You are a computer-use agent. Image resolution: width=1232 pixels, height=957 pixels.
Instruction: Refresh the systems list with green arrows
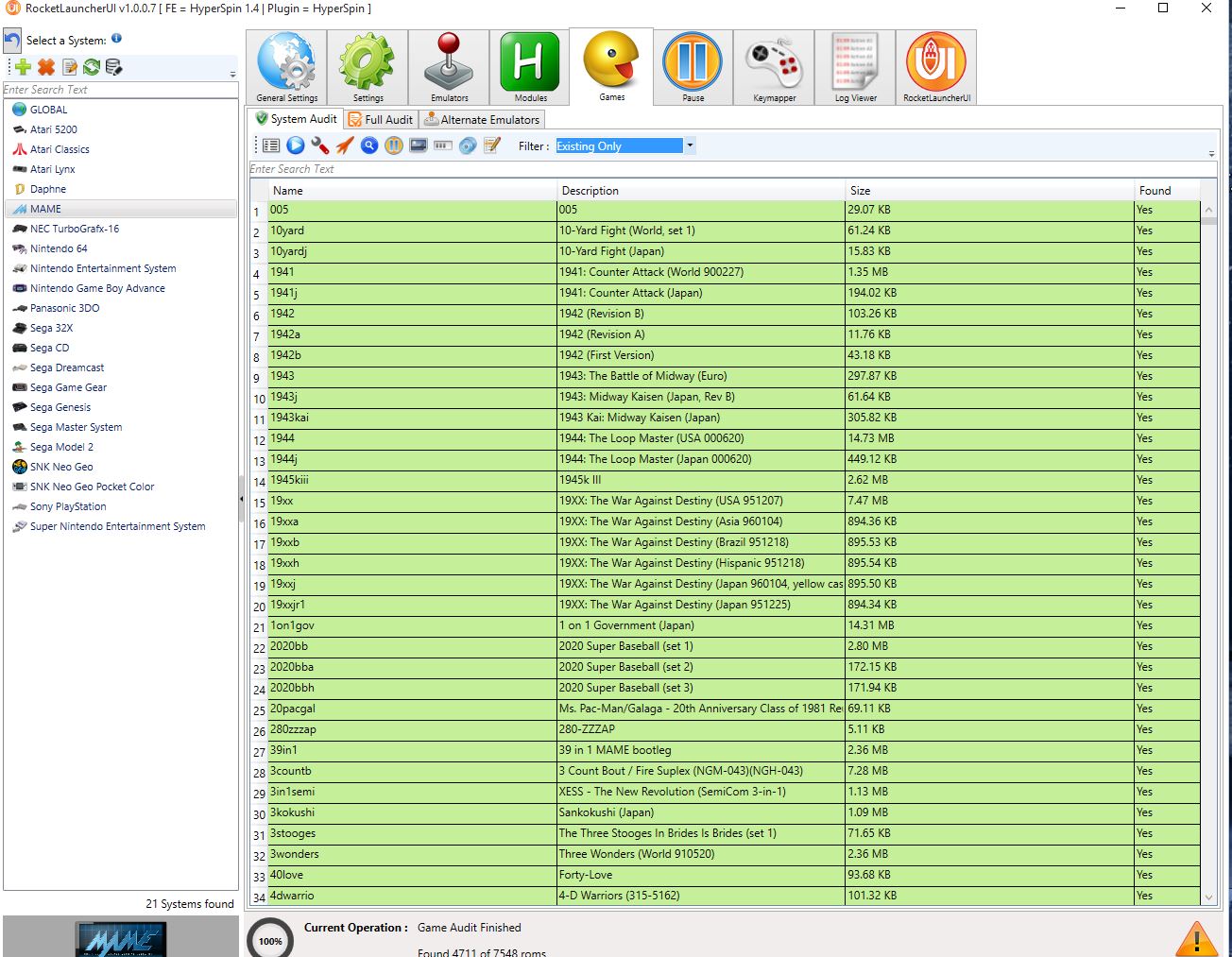tap(92, 67)
